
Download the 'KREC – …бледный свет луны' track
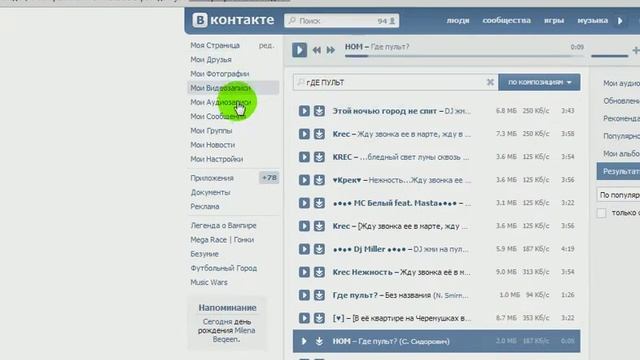(x=319, y=157)
